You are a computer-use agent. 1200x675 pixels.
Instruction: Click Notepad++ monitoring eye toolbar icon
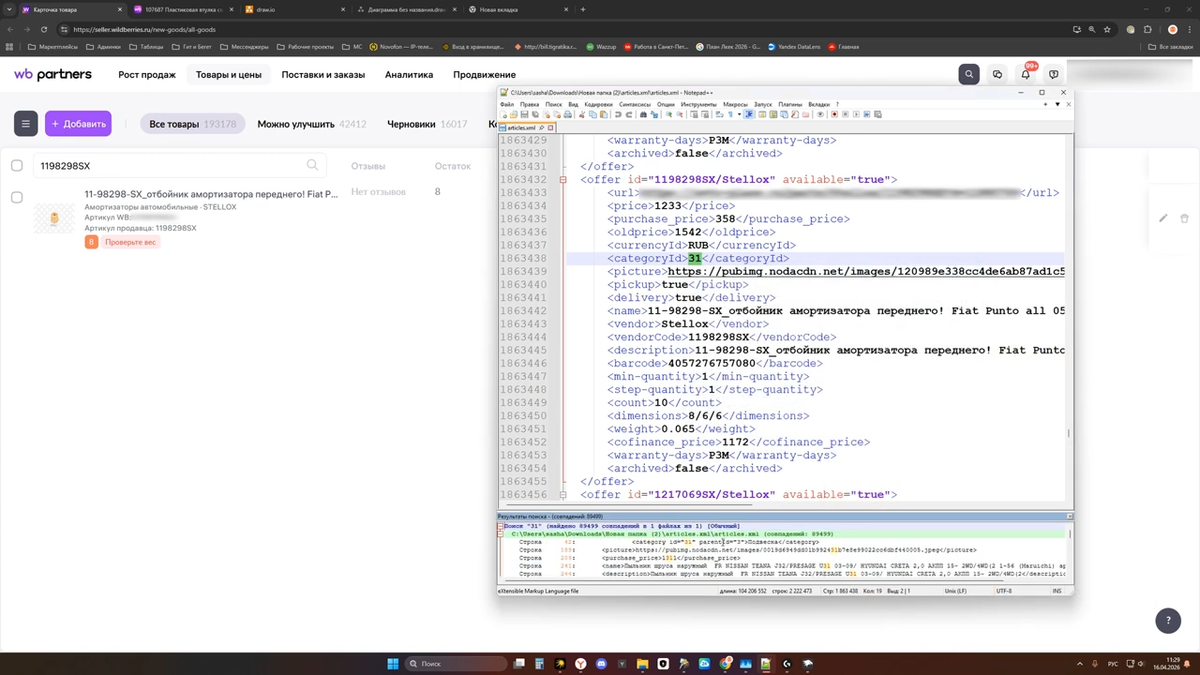pos(820,115)
